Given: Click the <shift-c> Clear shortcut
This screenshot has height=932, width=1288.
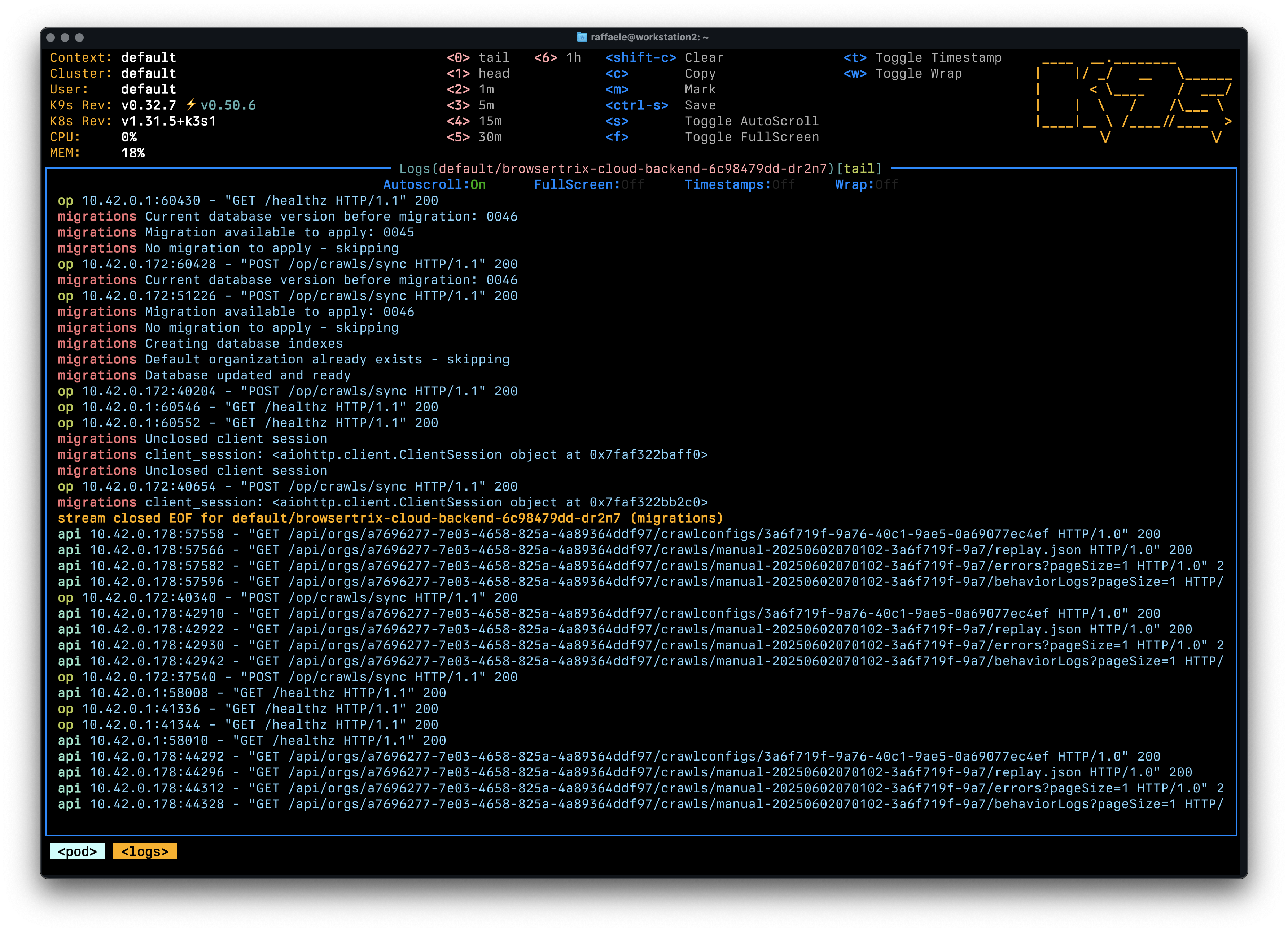Looking at the screenshot, I should click(x=665, y=57).
